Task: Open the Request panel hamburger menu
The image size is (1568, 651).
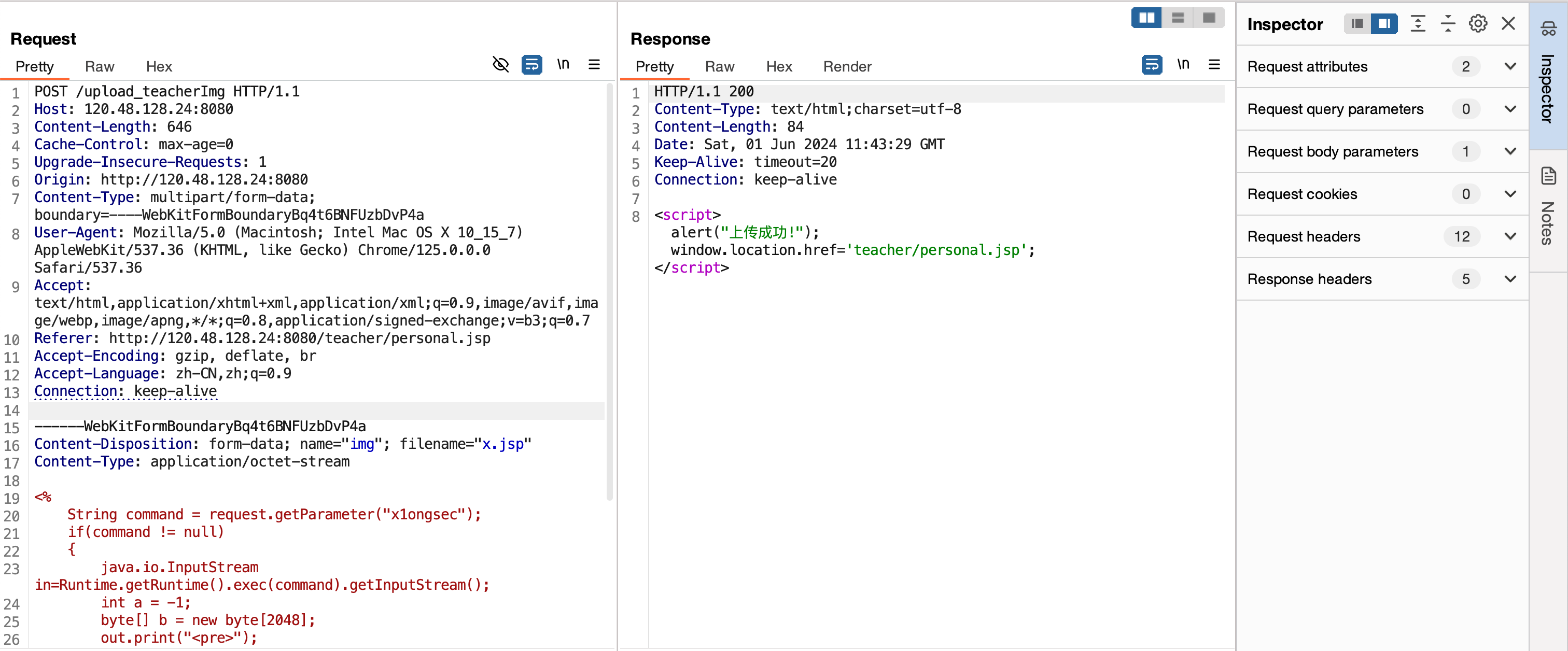Action: click(x=594, y=64)
